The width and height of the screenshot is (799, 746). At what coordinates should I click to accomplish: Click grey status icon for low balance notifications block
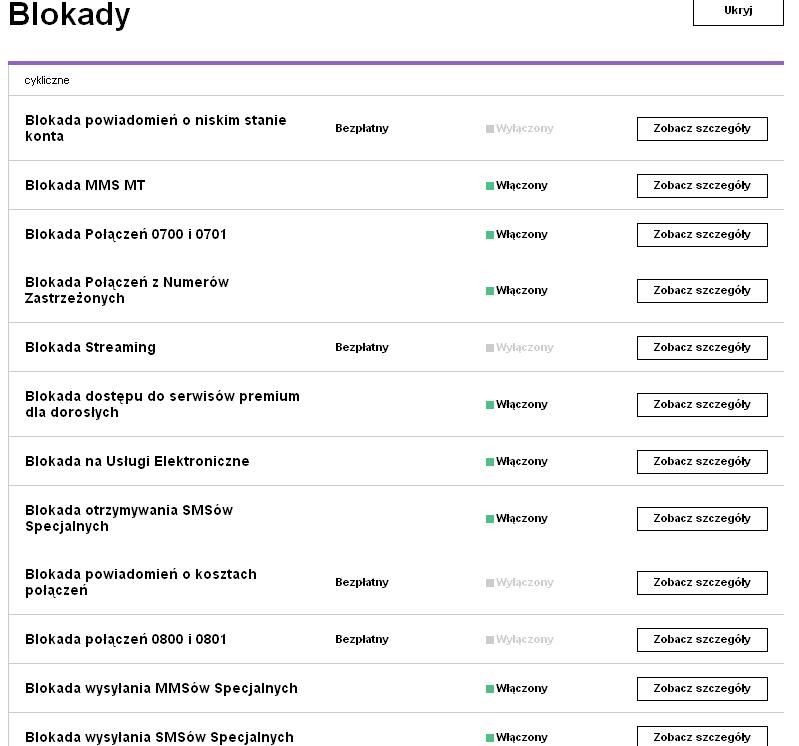(x=490, y=129)
